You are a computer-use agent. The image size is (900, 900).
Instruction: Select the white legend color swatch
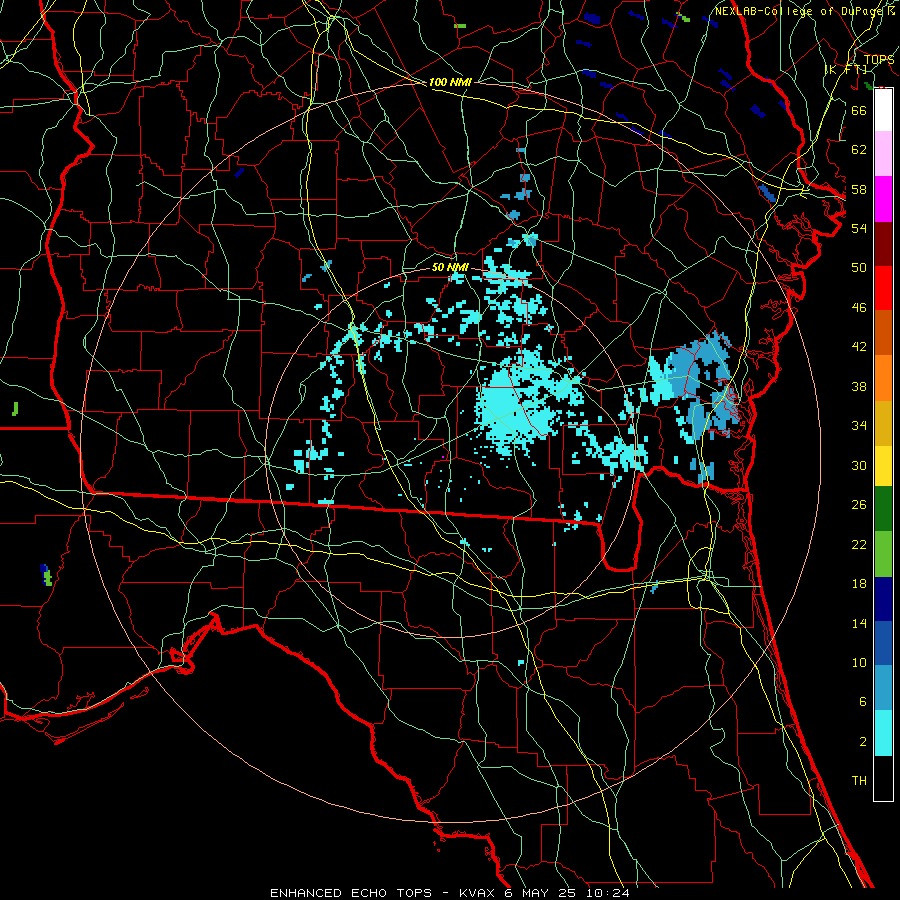pos(883,110)
